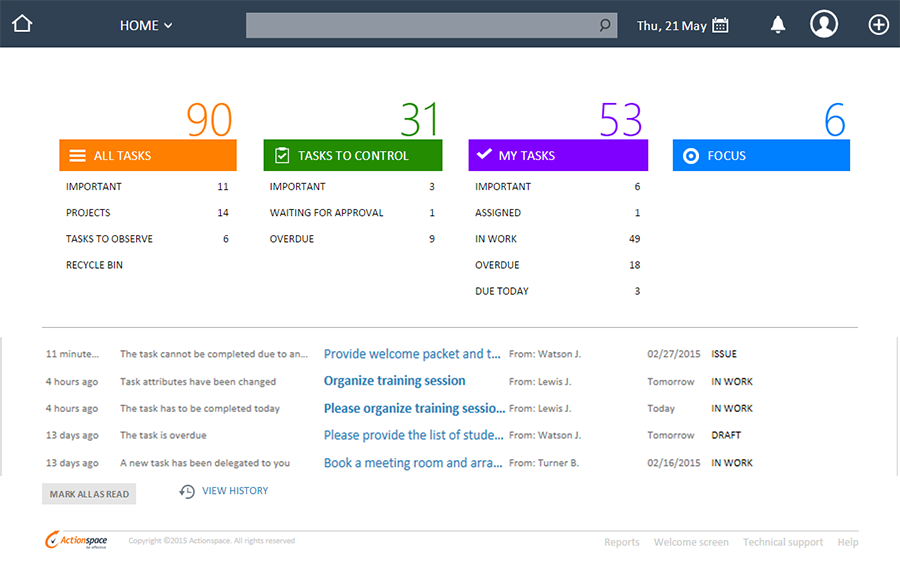
Task: Select Waiting for Approval under Tasks to Control
Action: tap(326, 213)
